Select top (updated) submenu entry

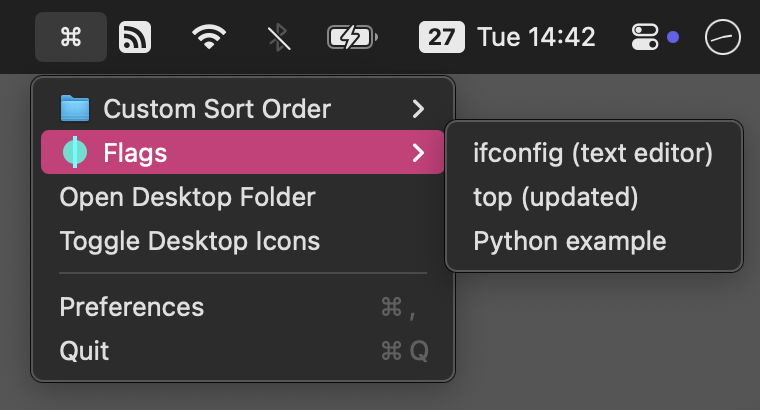tap(555, 197)
